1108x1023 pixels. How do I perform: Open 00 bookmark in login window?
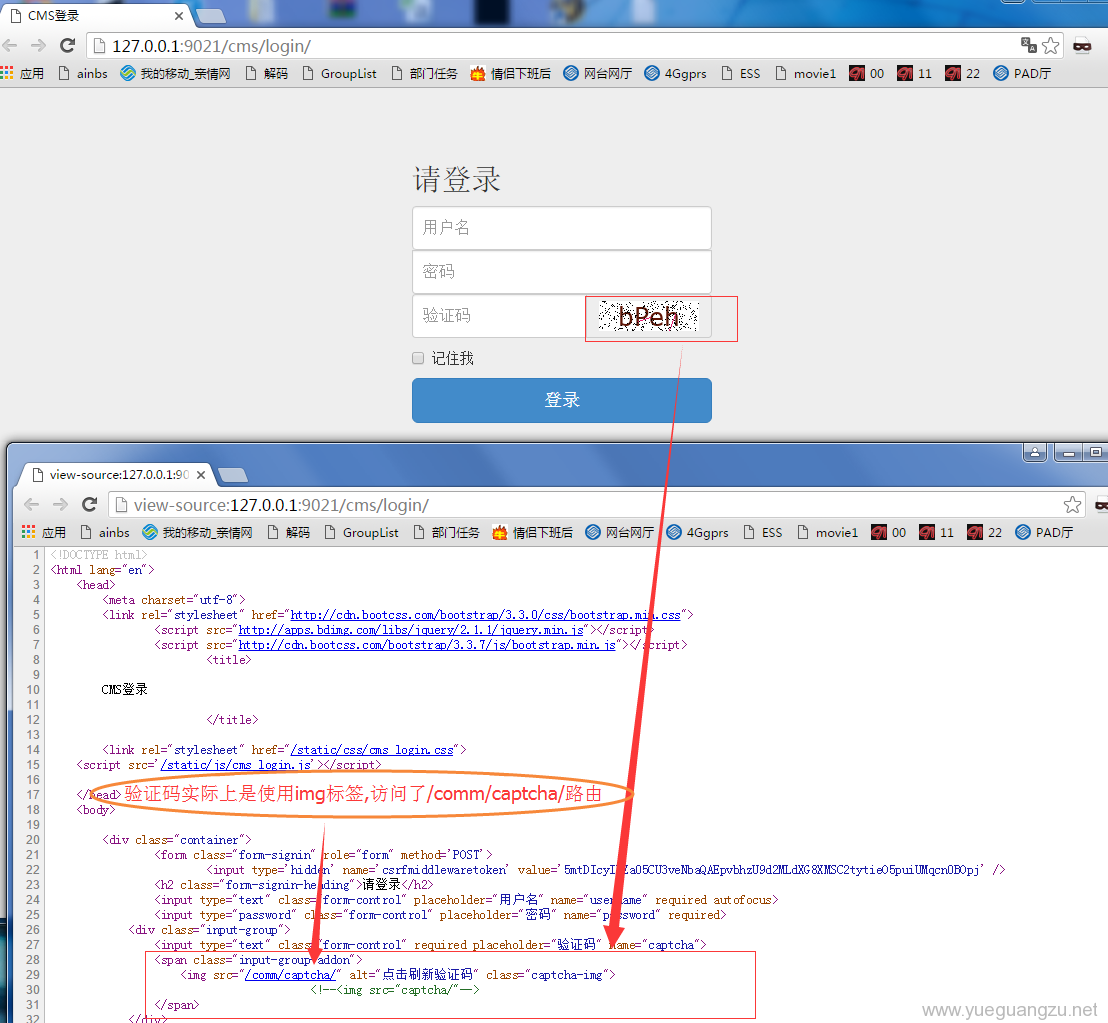point(867,73)
